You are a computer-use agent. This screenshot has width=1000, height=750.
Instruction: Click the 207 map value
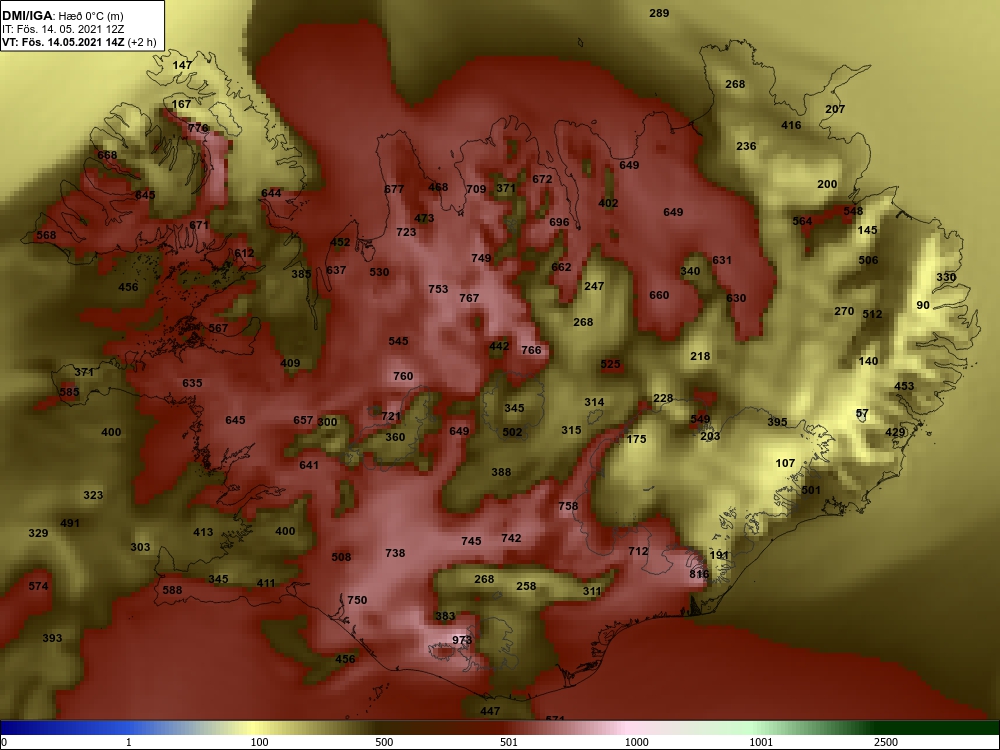[x=835, y=109]
